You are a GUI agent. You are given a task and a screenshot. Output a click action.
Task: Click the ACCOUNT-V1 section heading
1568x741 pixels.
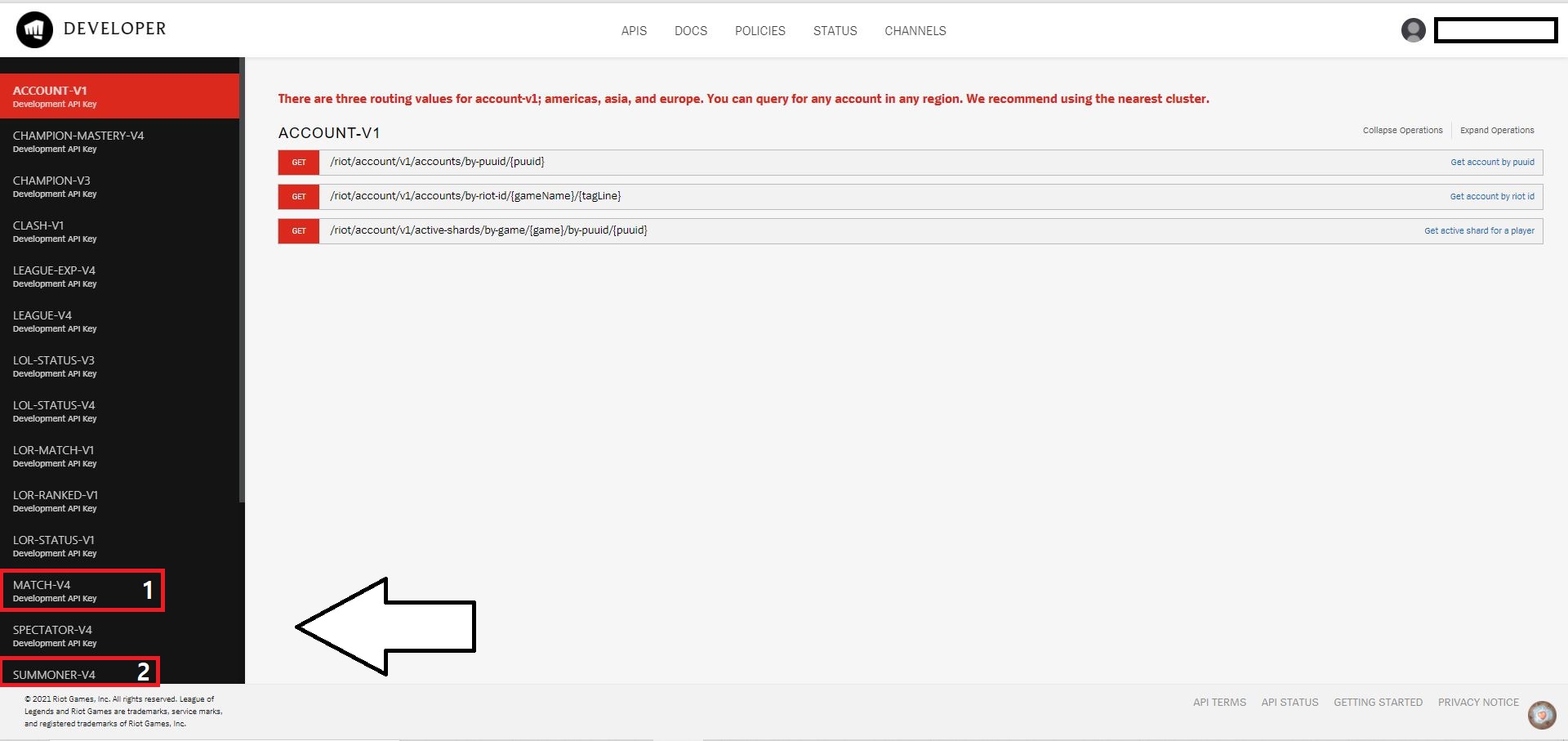329,133
